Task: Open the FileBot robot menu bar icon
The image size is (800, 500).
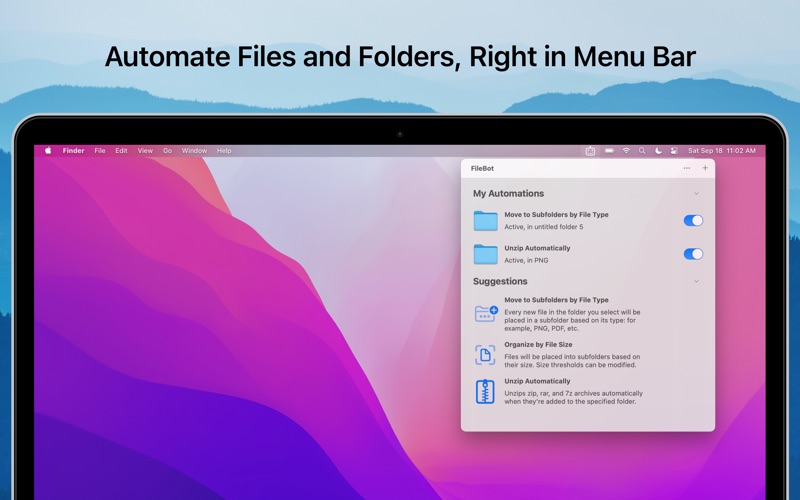Action: [590, 151]
